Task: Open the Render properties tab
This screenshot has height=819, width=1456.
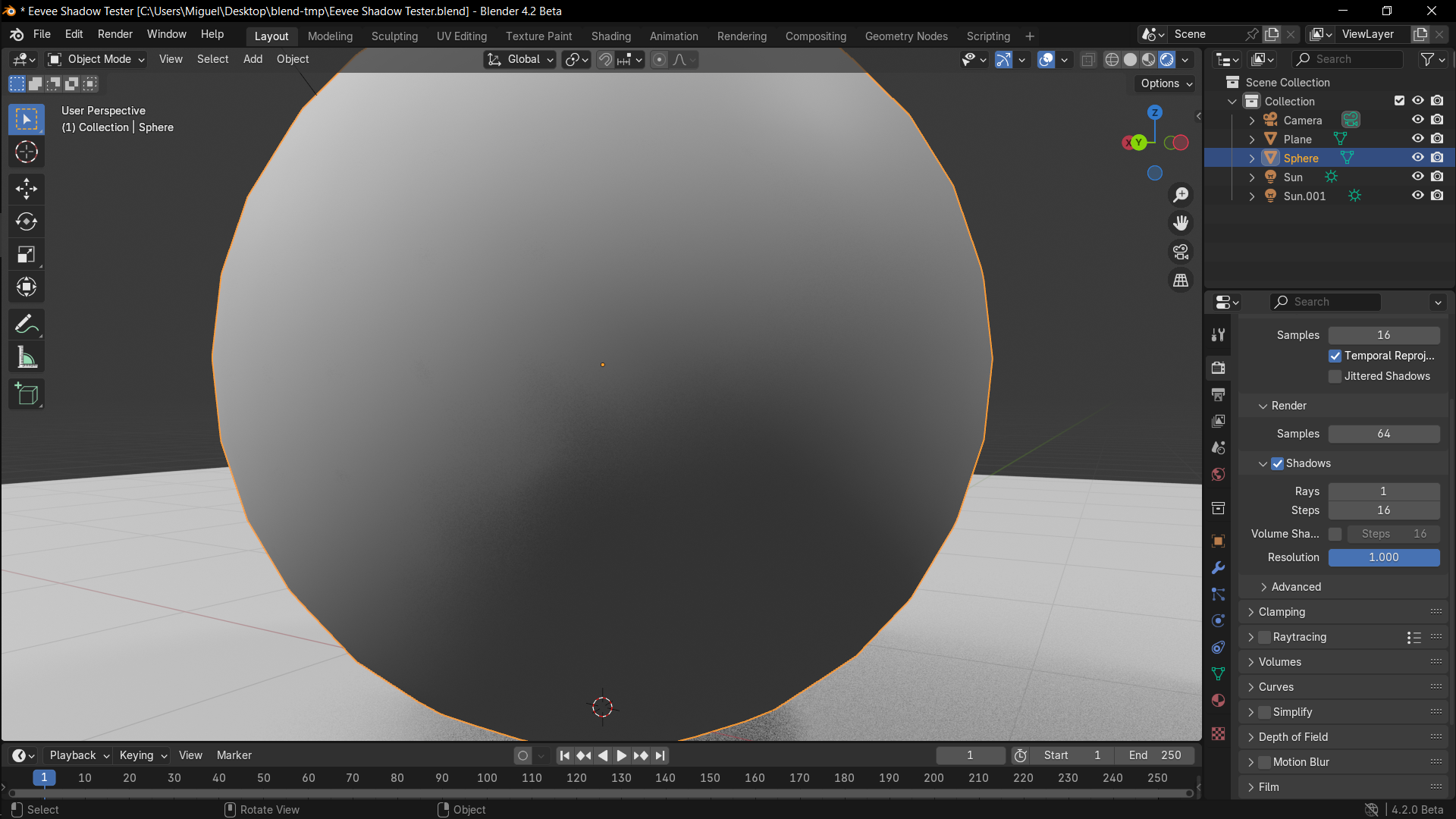Action: click(1218, 368)
